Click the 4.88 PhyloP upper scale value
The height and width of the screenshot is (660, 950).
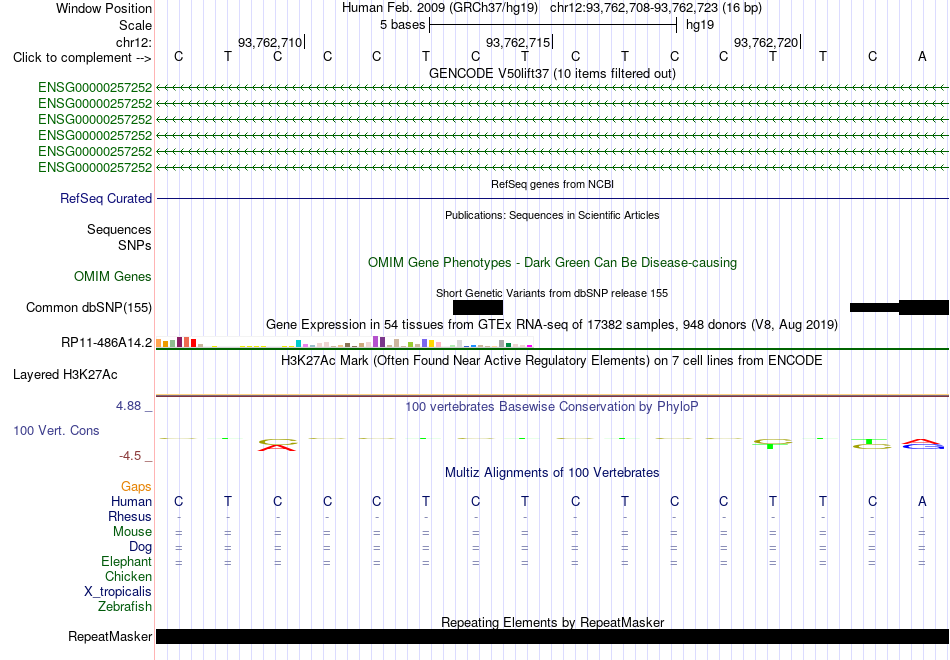128,406
